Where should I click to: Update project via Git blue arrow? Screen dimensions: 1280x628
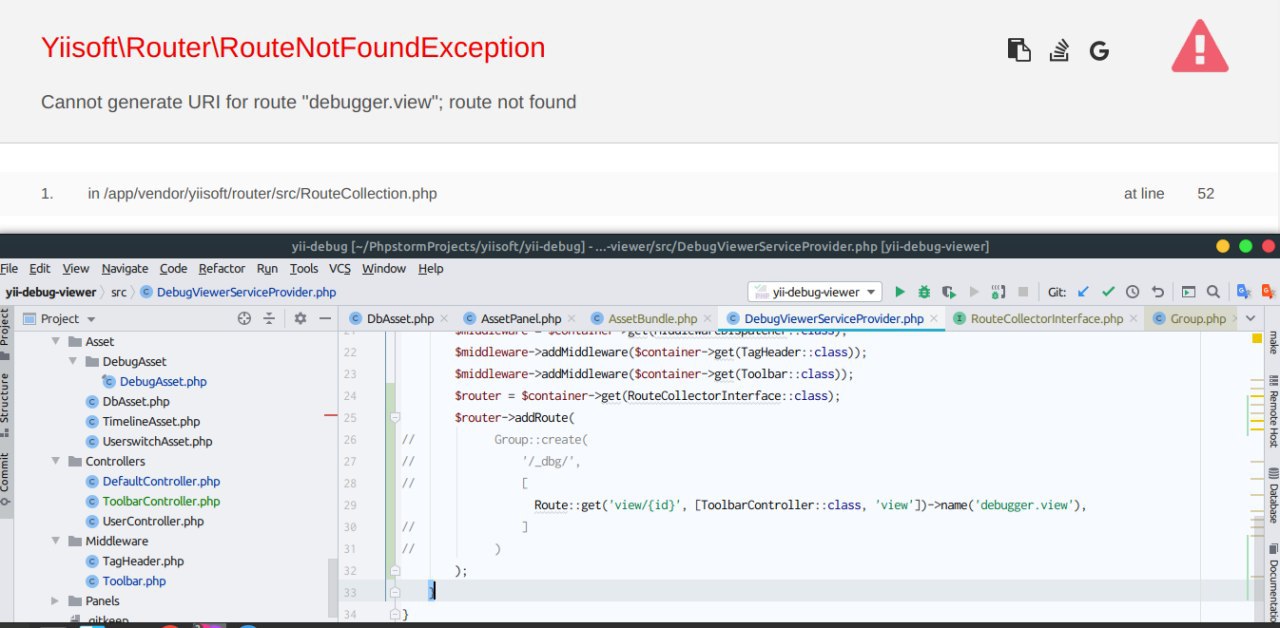pyautogui.click(x=1083, y=292)
